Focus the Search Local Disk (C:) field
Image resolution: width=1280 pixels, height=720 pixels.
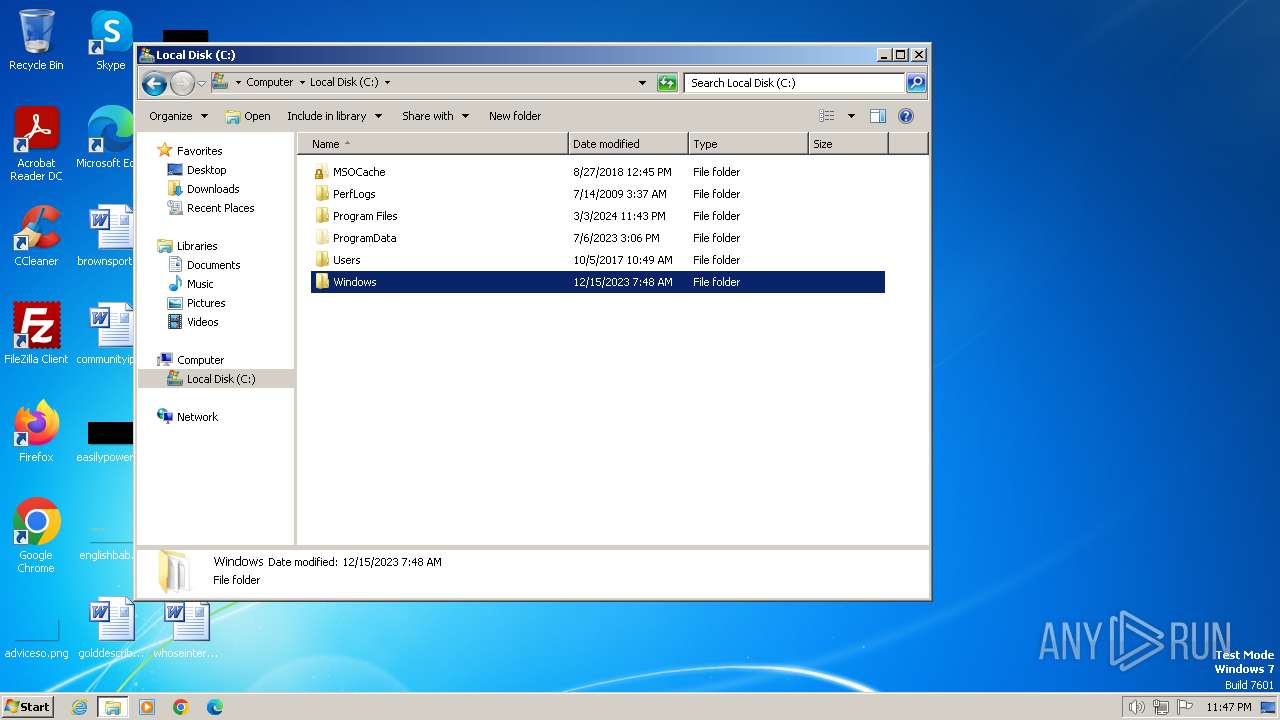click(795, 83)
